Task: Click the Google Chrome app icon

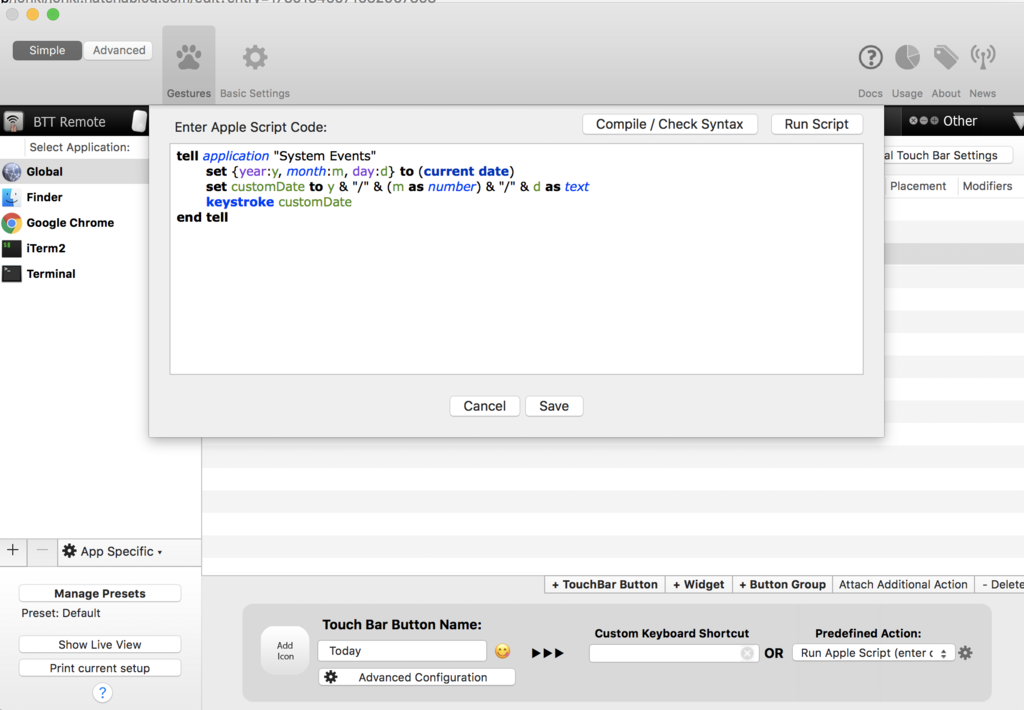Action: point(11,223)
